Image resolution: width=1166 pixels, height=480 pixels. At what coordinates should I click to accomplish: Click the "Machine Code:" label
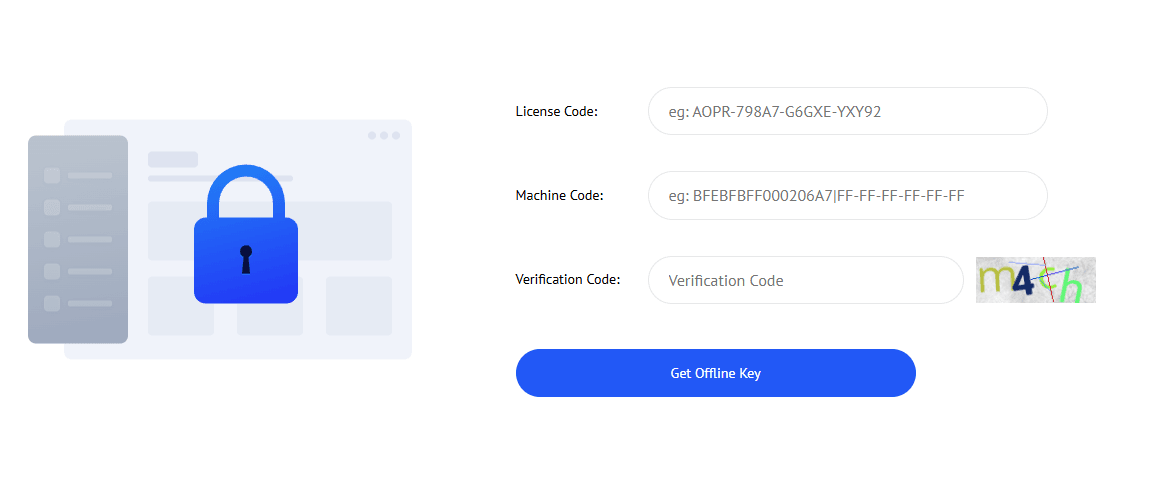(559, 195)
